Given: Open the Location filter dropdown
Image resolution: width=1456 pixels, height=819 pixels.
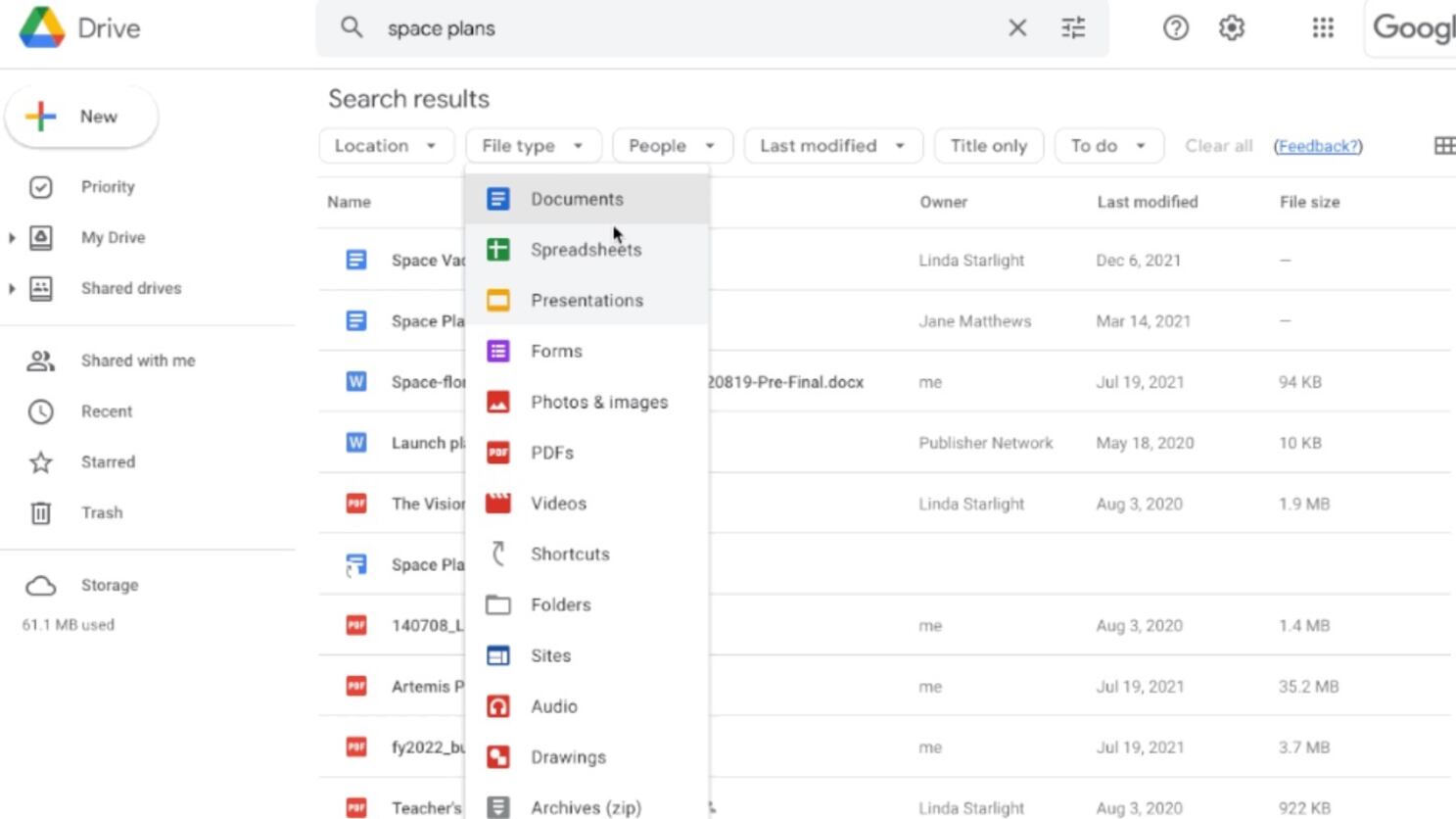Looking at the screenshot, I should click(386, 146).
